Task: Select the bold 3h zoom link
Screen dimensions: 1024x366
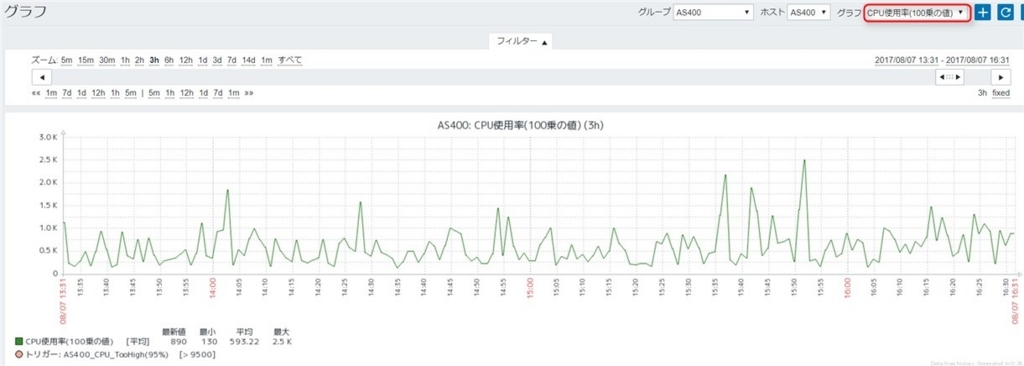Action: (154, 60)
